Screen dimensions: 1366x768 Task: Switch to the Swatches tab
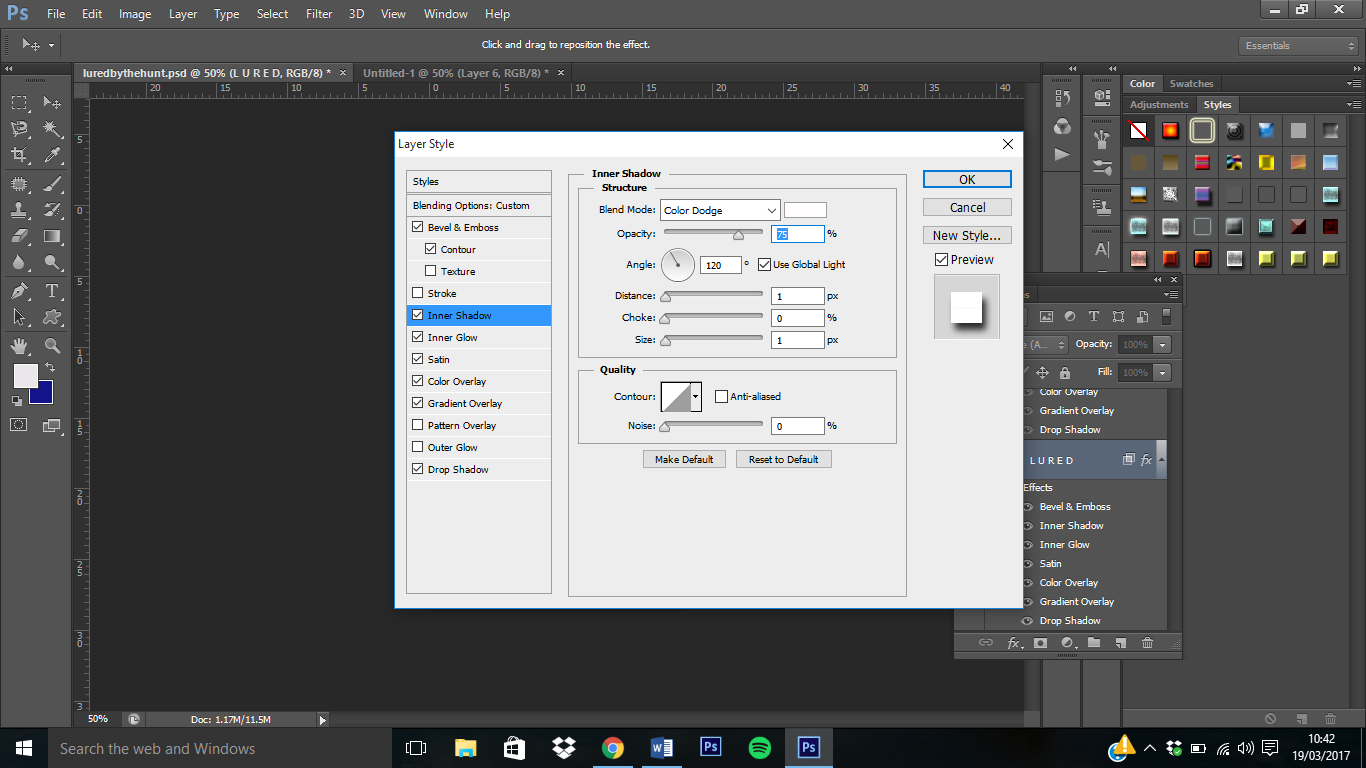tap(1191, 84)
